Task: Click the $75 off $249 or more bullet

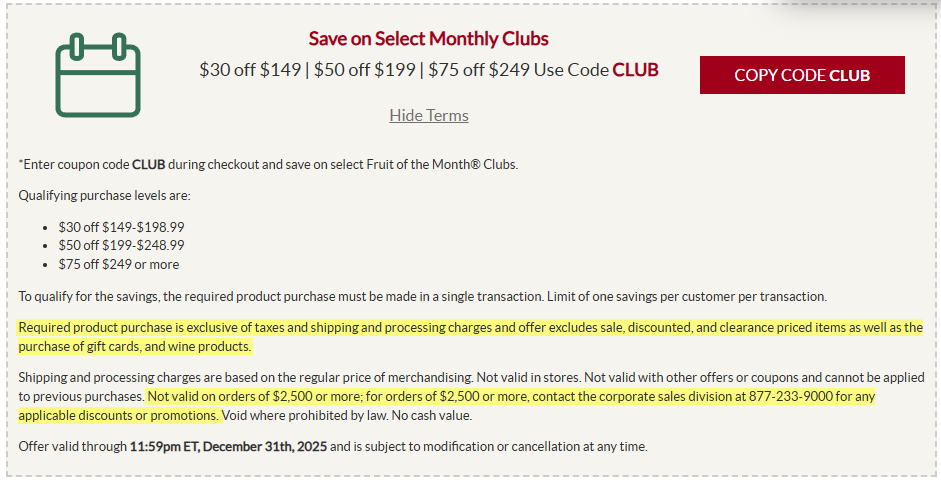Action: pyautogui.click(x=118, y=264)
